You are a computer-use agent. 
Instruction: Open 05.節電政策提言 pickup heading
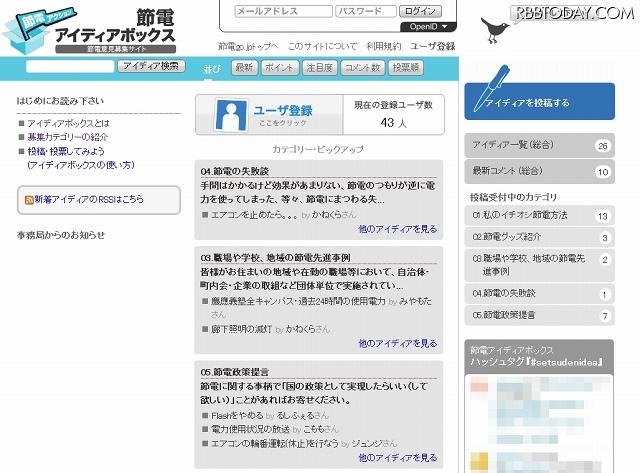[234, 372]
